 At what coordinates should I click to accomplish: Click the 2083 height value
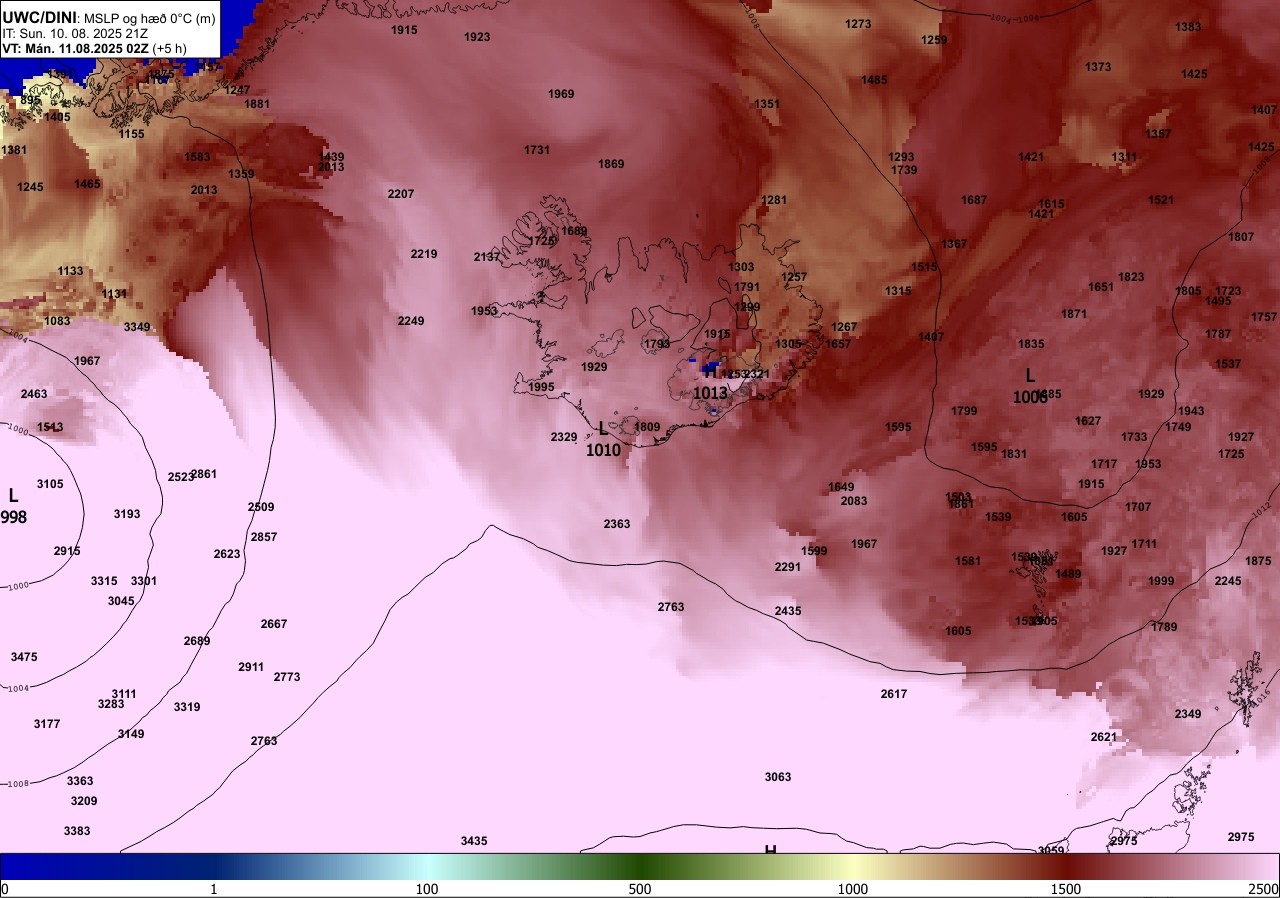(854, 501)
